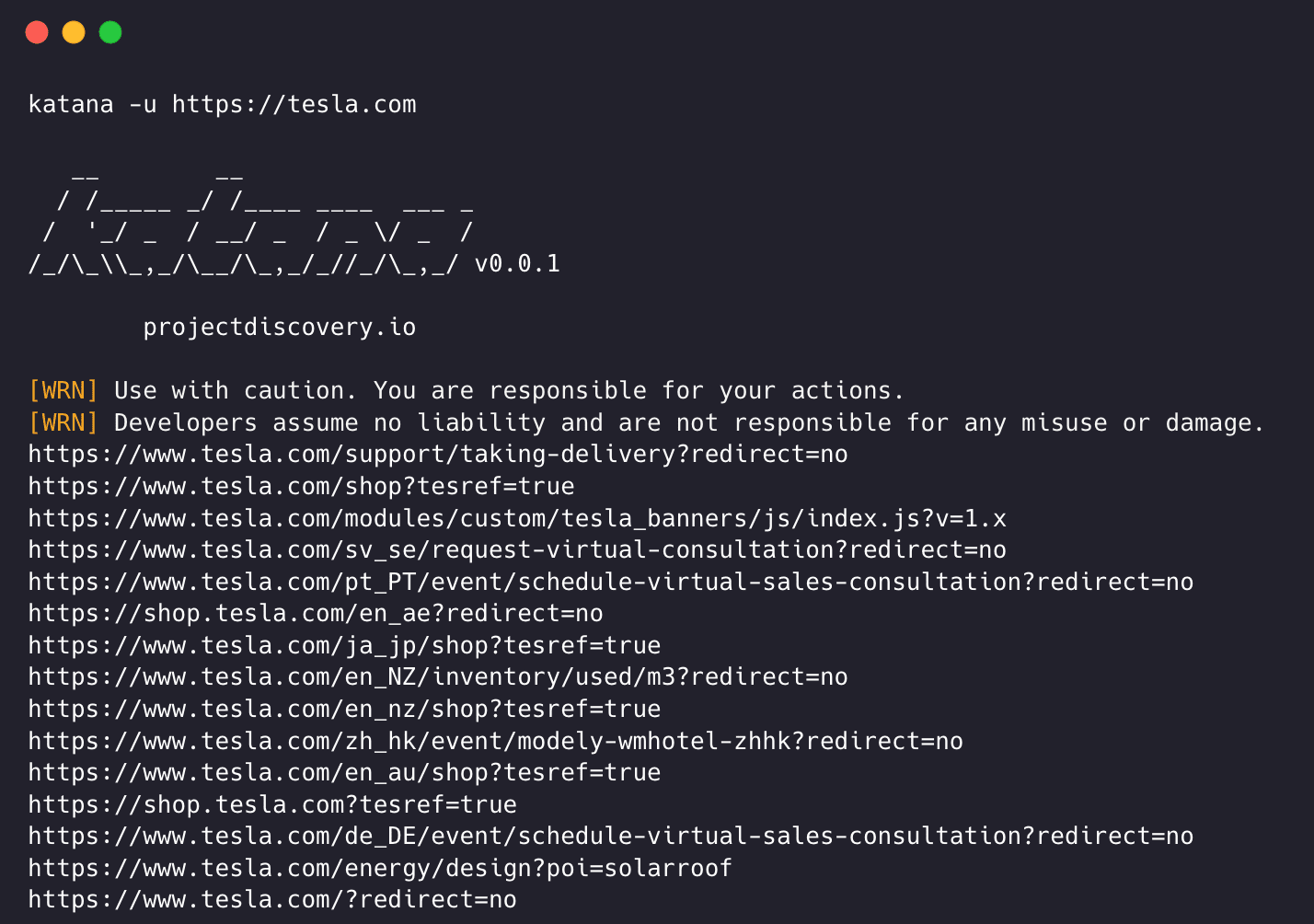Click the tesla.com/?redirect=no link

tap(272, 900)
